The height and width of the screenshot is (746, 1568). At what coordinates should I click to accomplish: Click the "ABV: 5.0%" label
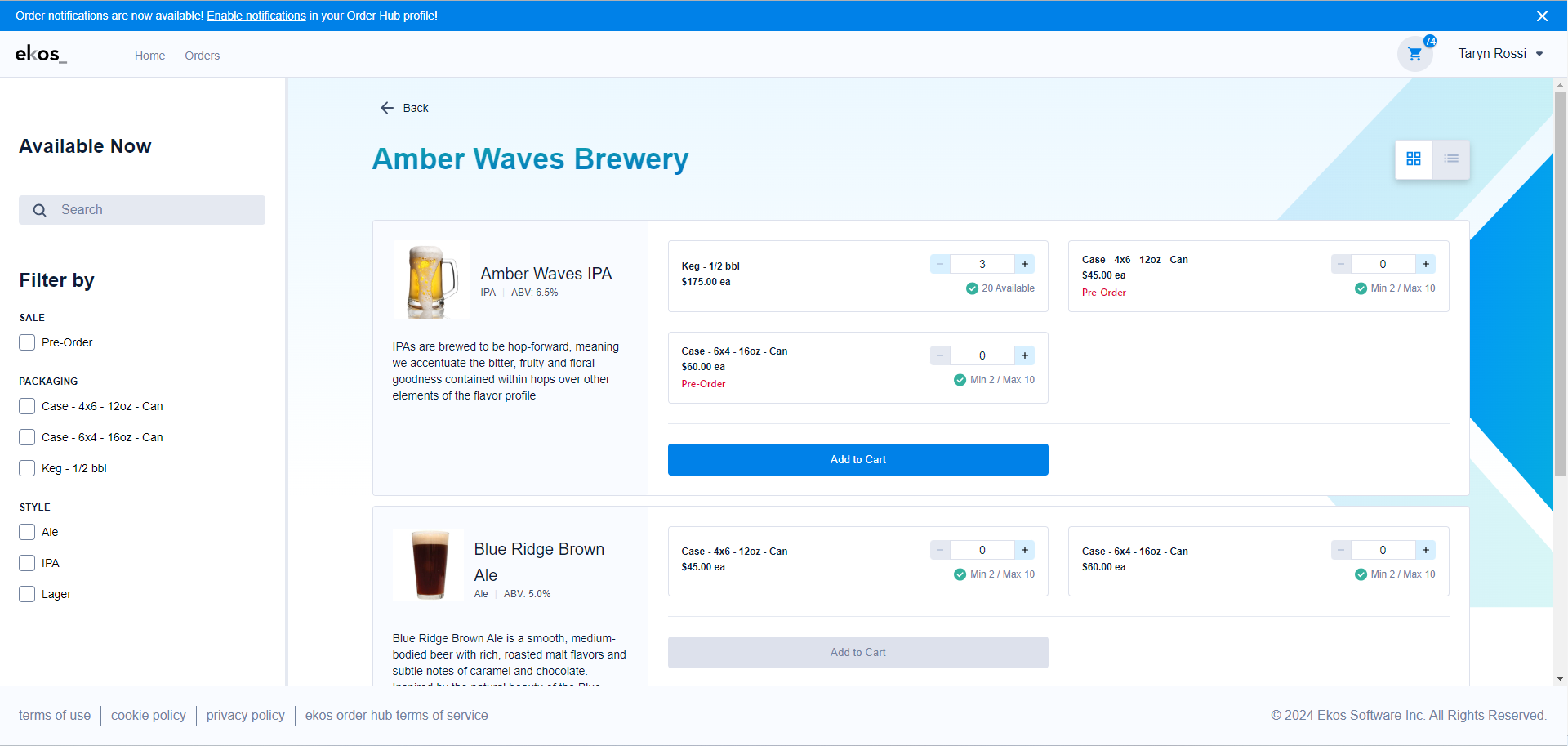pyautogui.click(x=528, y=594)
